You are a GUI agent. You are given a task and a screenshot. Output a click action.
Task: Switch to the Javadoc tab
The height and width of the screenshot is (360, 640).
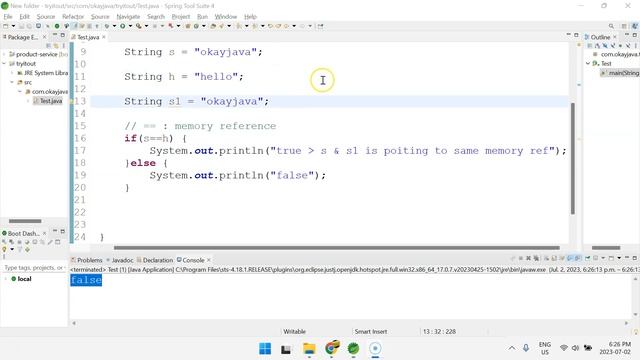120,260
